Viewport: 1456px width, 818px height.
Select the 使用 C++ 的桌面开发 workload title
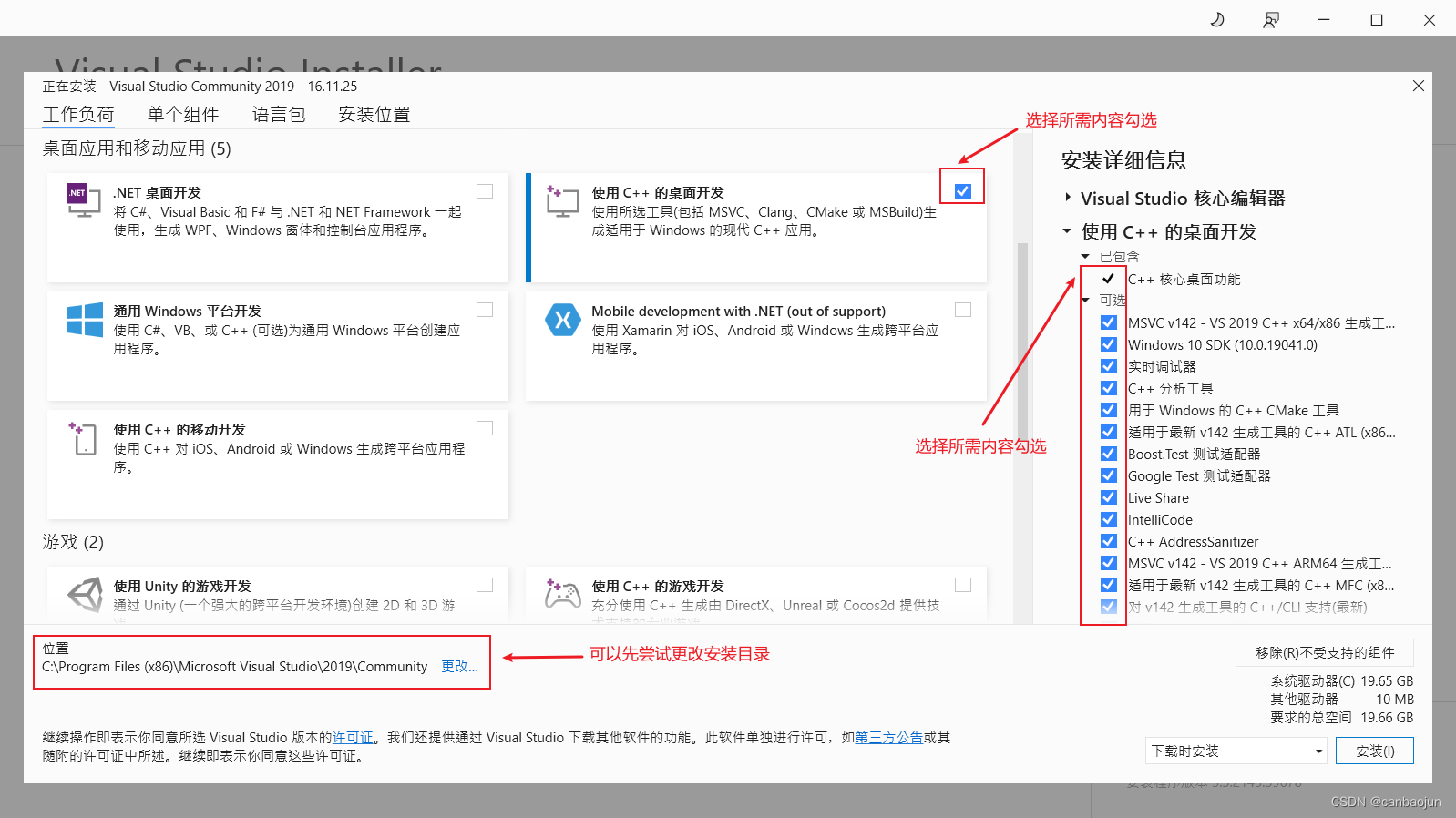(658, 193)
